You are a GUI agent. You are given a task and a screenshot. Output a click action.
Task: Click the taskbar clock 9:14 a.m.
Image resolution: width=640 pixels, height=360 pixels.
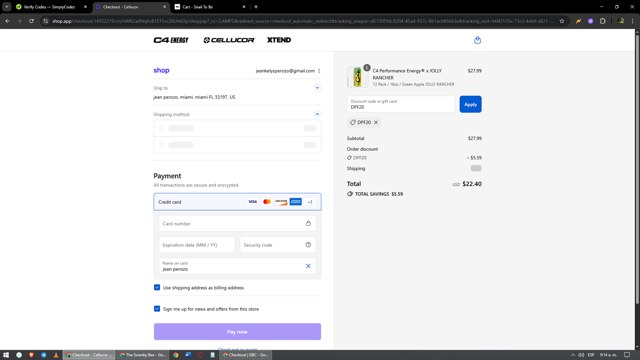point(608,355)
